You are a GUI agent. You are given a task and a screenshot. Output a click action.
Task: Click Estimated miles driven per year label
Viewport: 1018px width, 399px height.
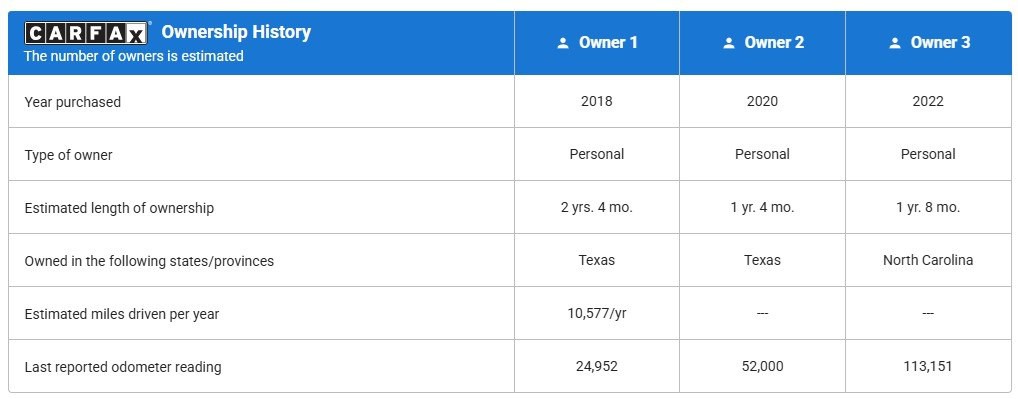(122, 314)
